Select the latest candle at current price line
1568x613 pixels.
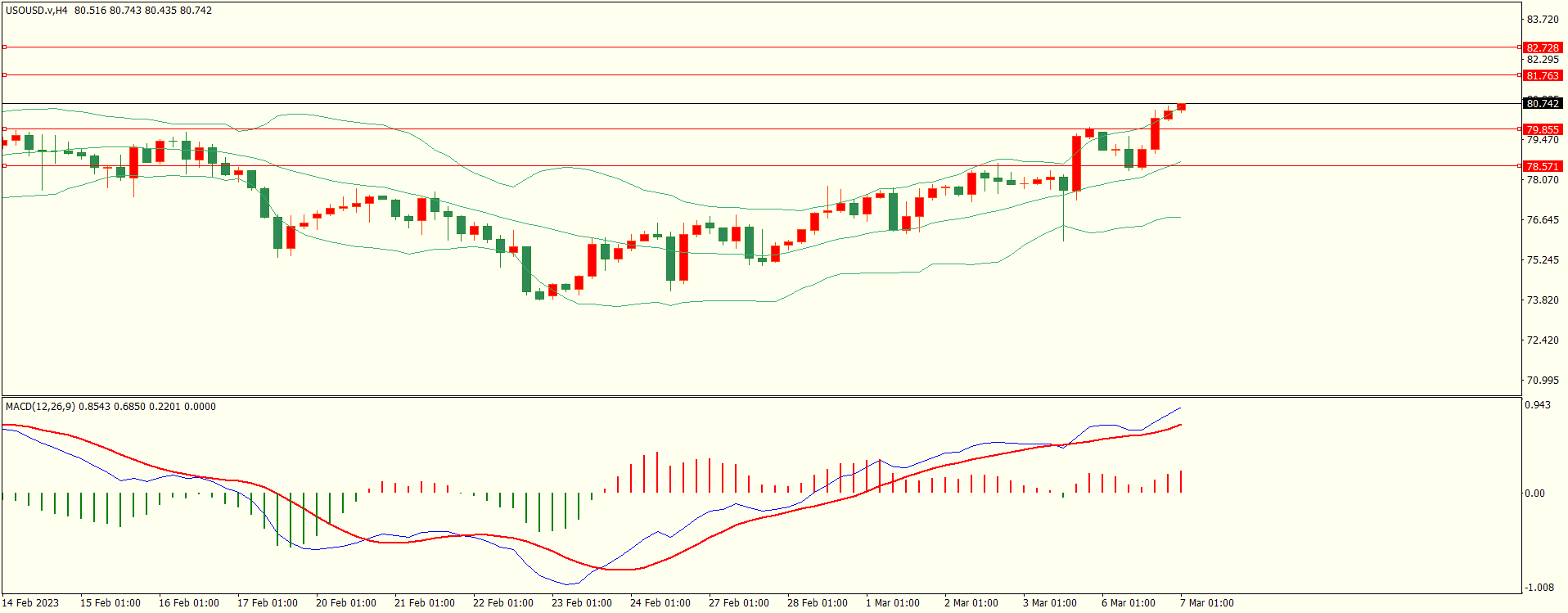(1181, 106)
